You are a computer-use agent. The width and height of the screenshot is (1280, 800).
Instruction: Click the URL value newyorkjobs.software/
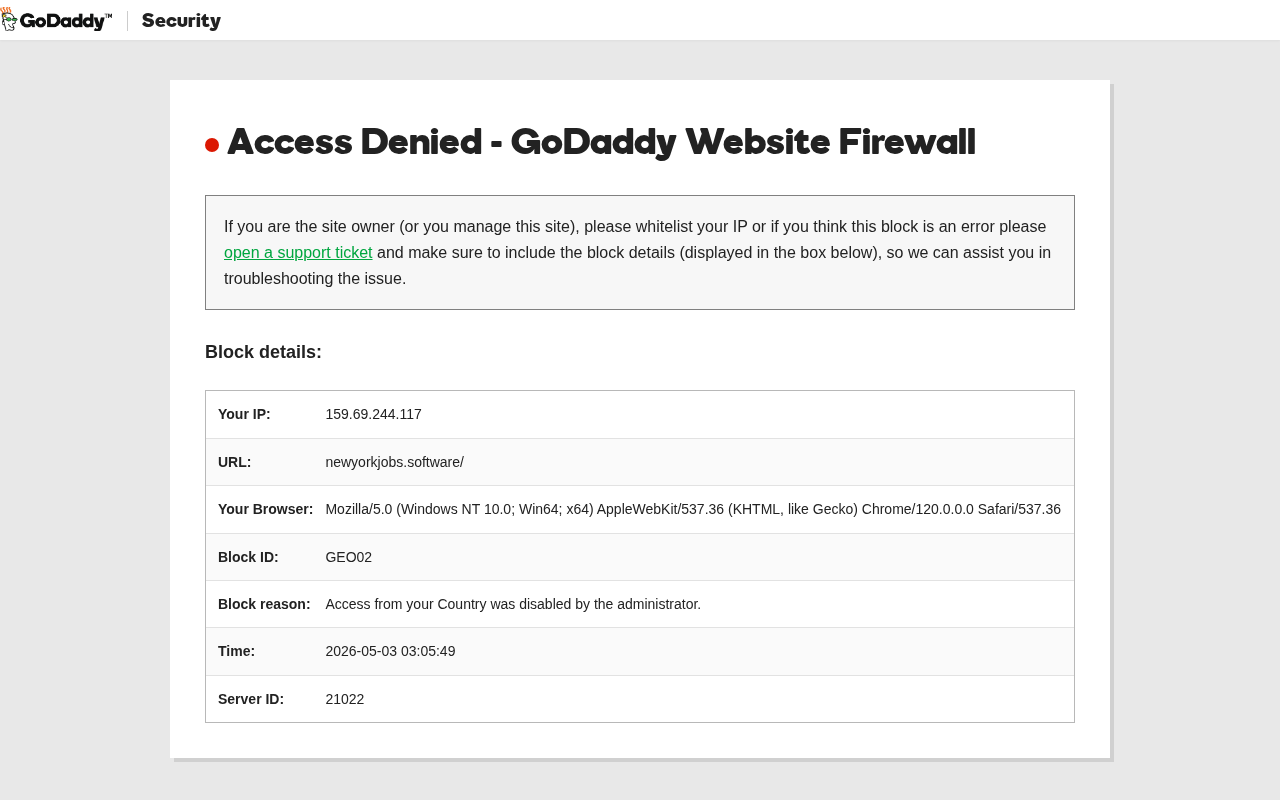pyautogui.click(x=394, y=462)
